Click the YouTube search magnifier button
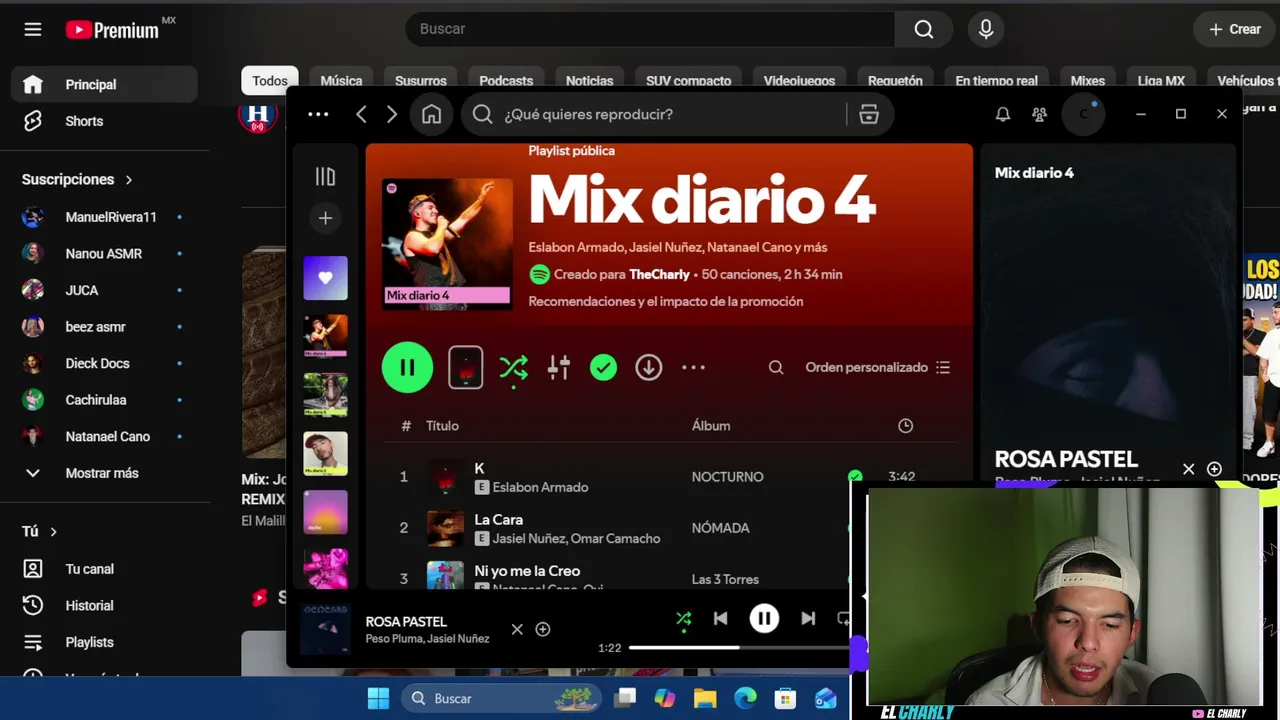 coord(924,29)
